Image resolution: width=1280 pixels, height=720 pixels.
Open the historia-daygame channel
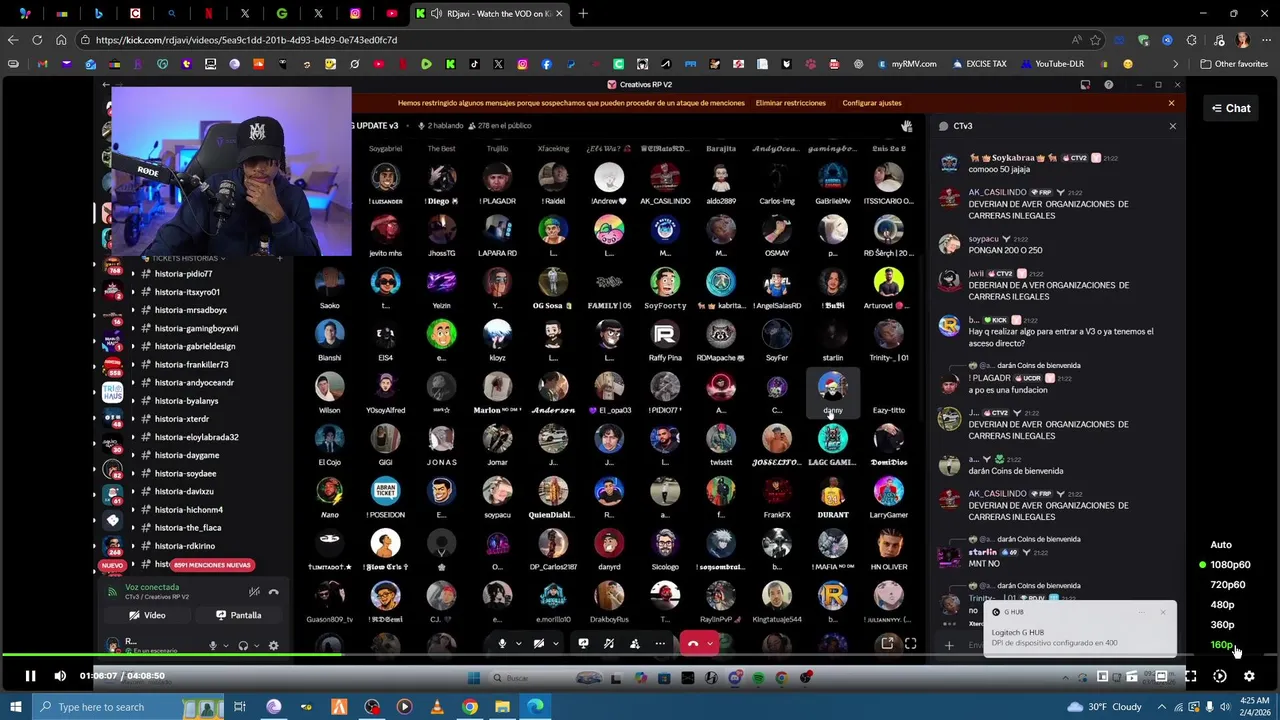pos(186,455)
